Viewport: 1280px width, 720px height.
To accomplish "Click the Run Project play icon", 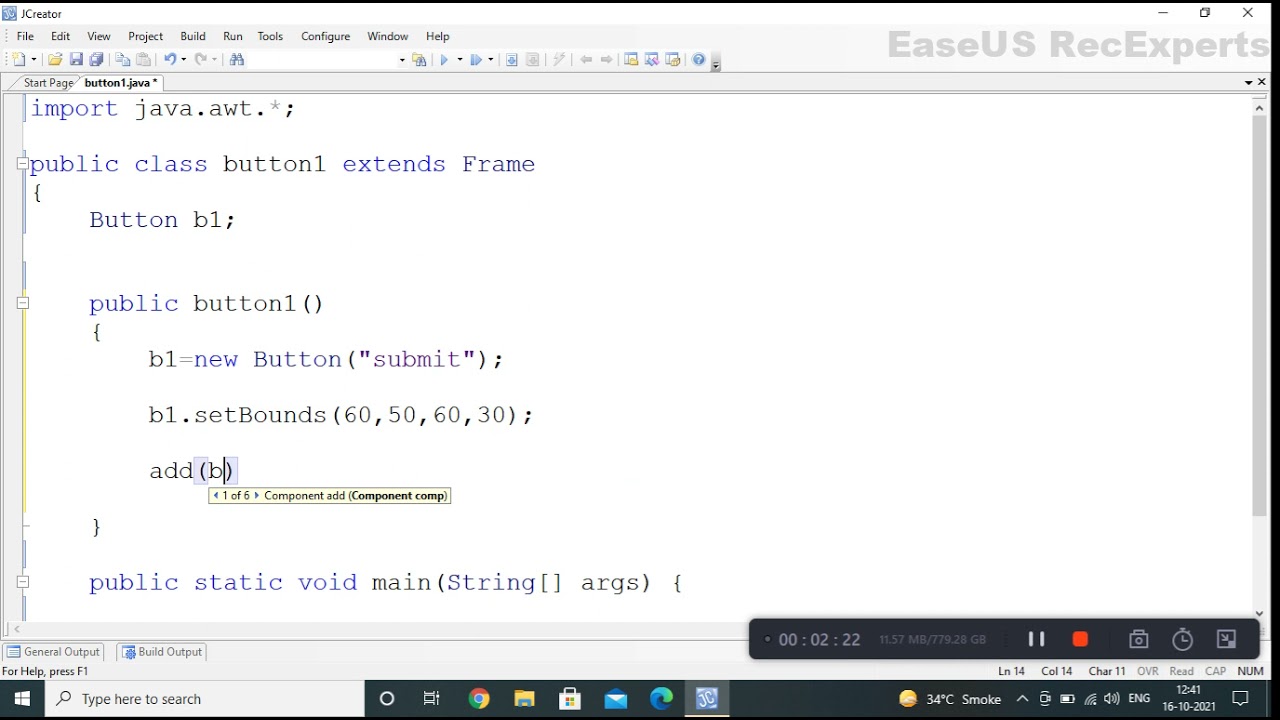I will pos(444,60).
